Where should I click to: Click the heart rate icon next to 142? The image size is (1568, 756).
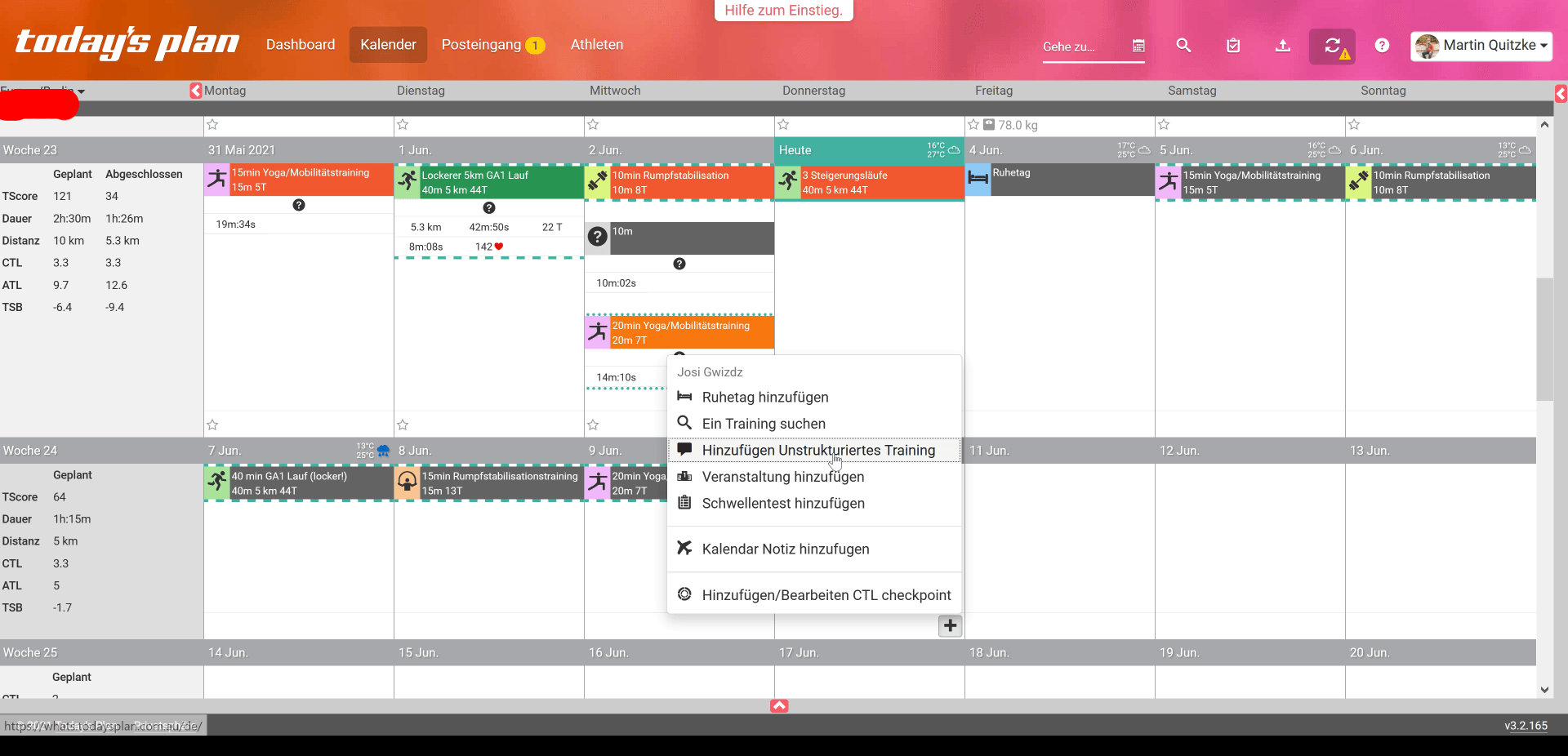tap(499, 247)
